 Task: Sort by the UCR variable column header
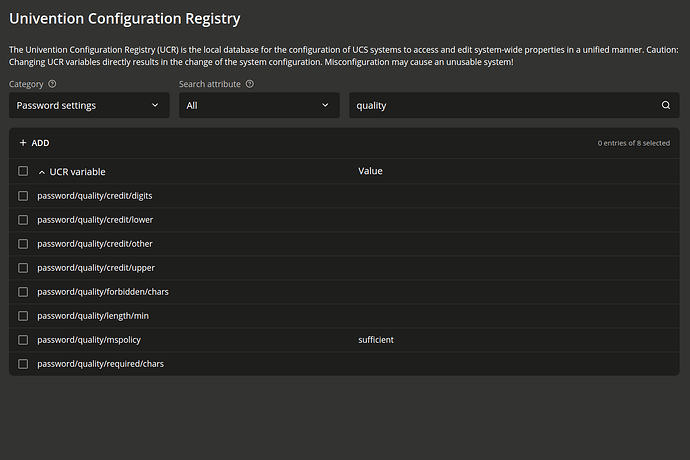[77, 172]
